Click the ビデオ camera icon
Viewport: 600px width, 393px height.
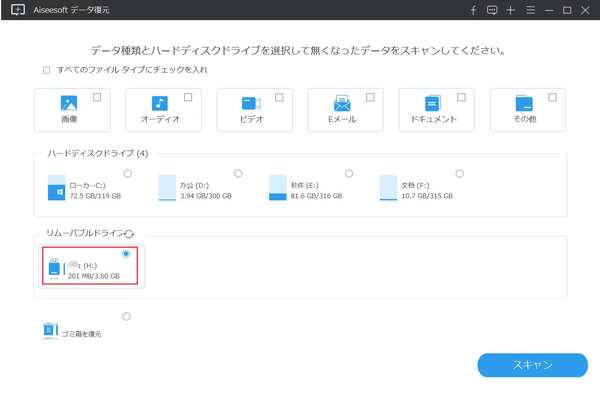[251, 103]
